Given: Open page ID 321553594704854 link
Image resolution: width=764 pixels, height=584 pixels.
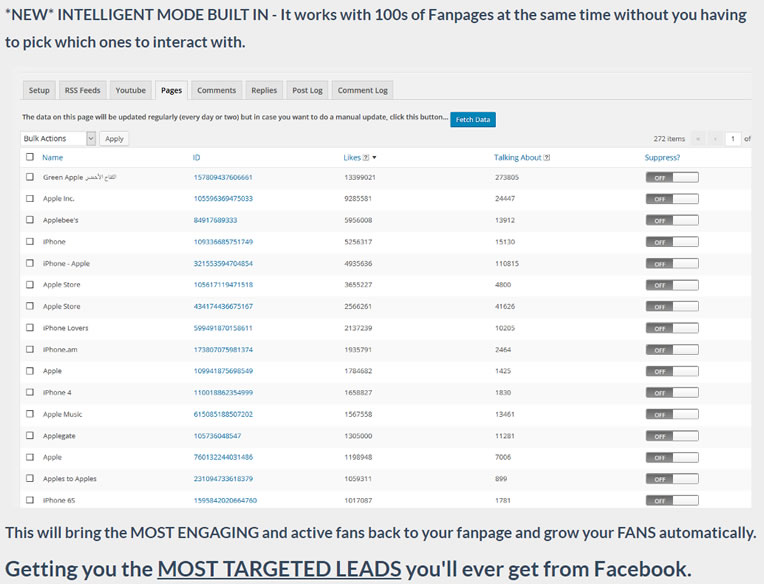Looking at the screenshot, I should 223,264.
